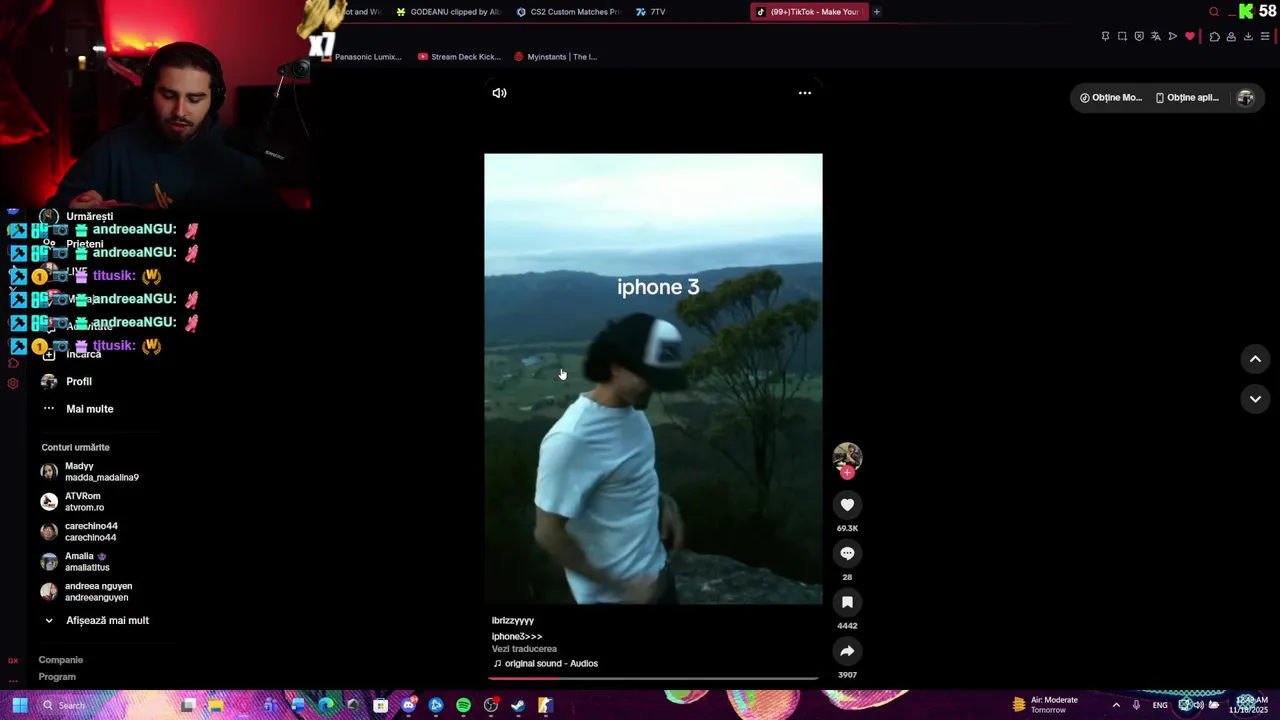This screenshot has width=1280, height=720.
Task: Go to the next video with down chevron
Action: (1255, 399)
